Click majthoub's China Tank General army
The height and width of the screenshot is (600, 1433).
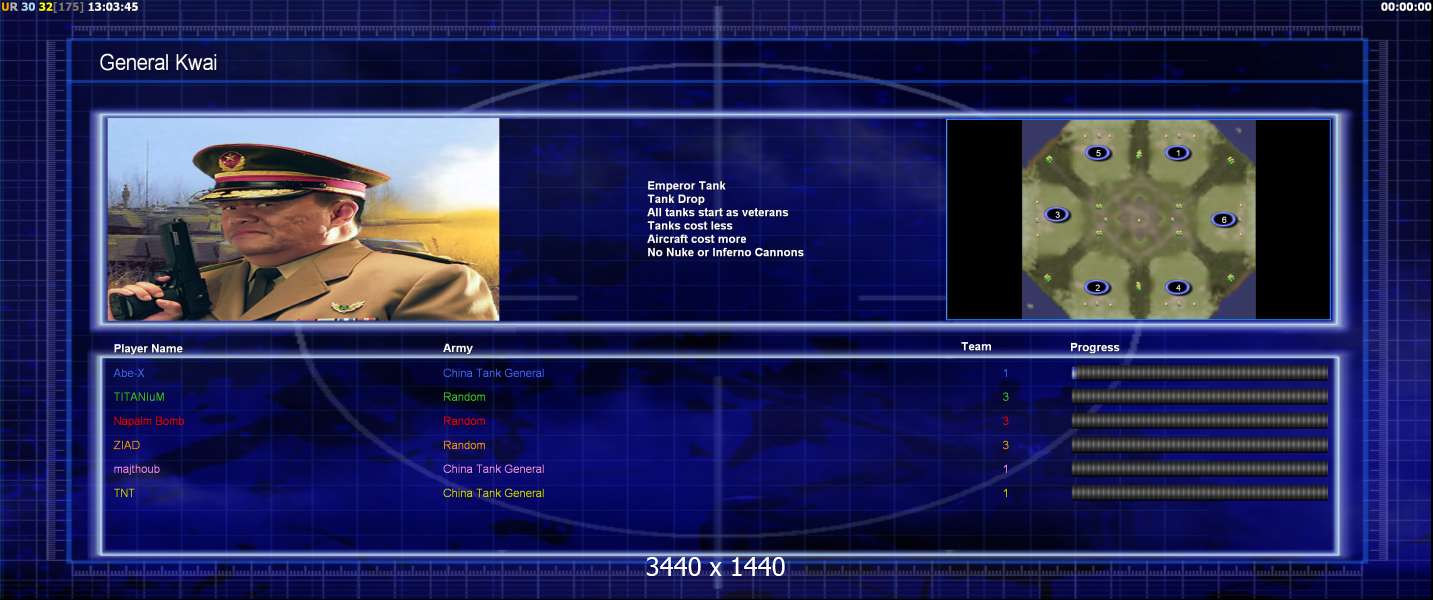[x=494, y=469]
